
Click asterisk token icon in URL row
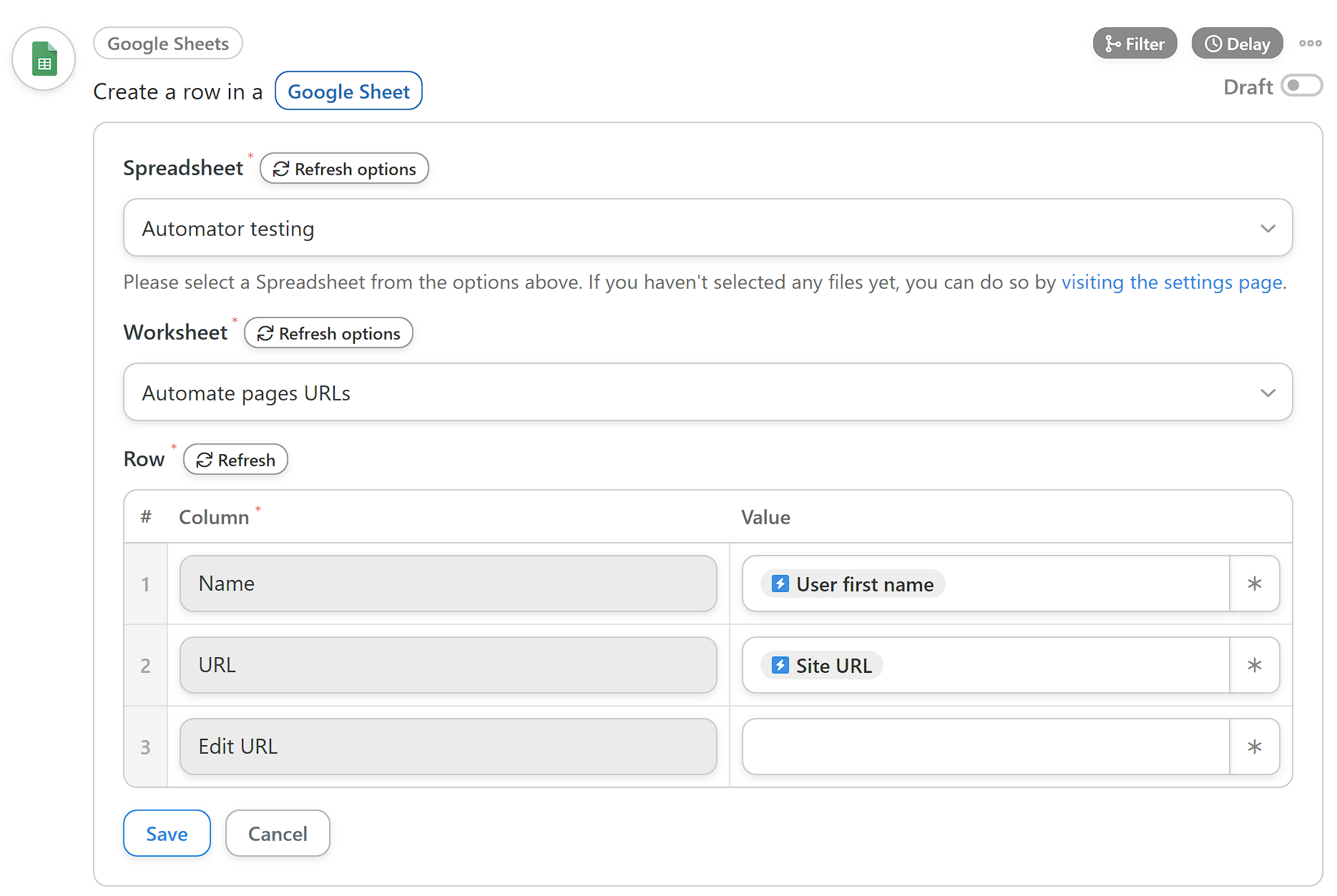[1254, 666]
